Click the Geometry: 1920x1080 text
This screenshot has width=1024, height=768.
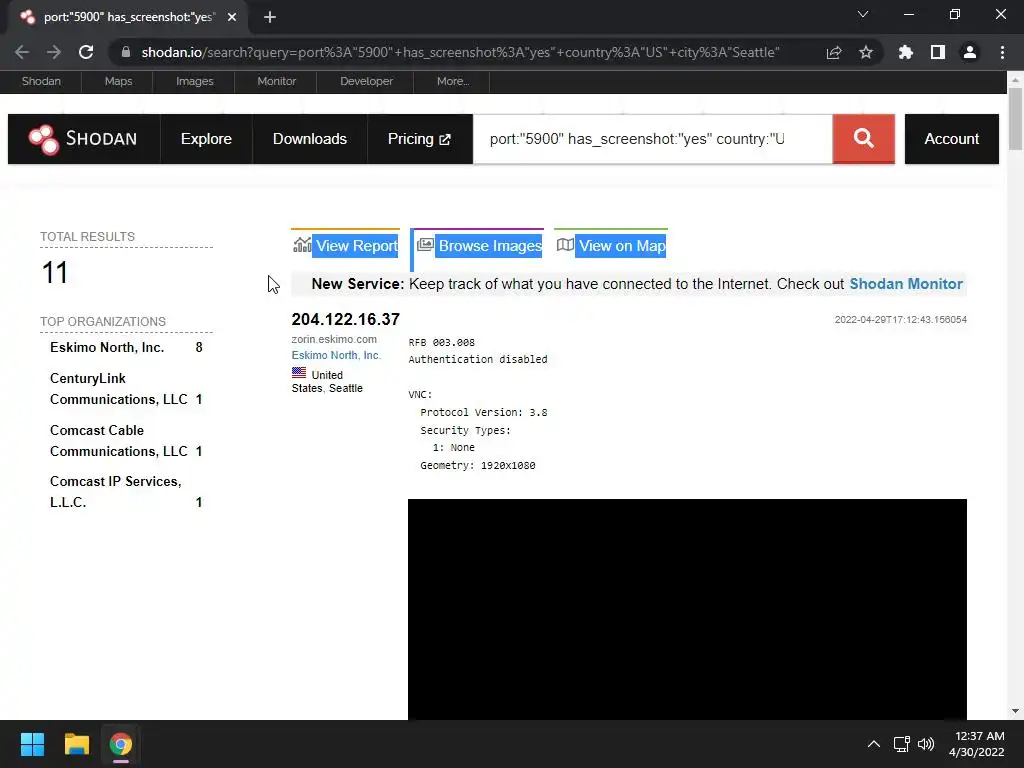point(477,466)
